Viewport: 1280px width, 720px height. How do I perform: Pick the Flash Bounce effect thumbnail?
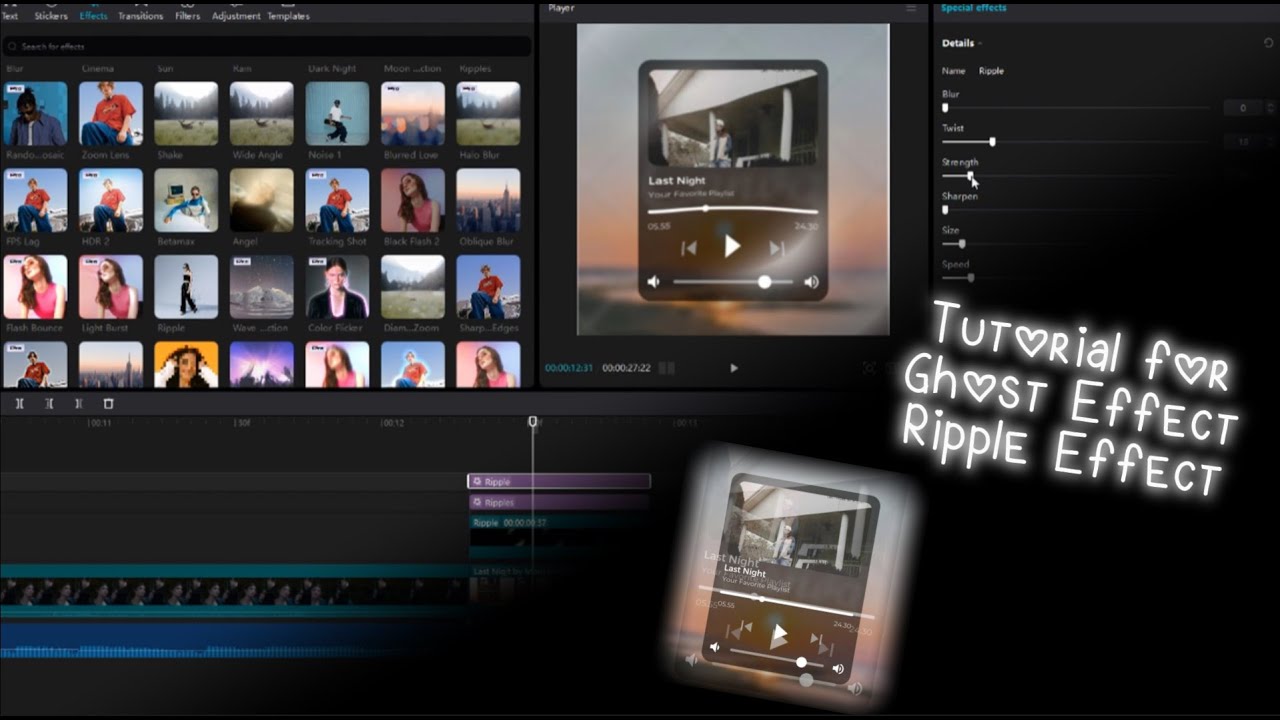coord(35,287)
